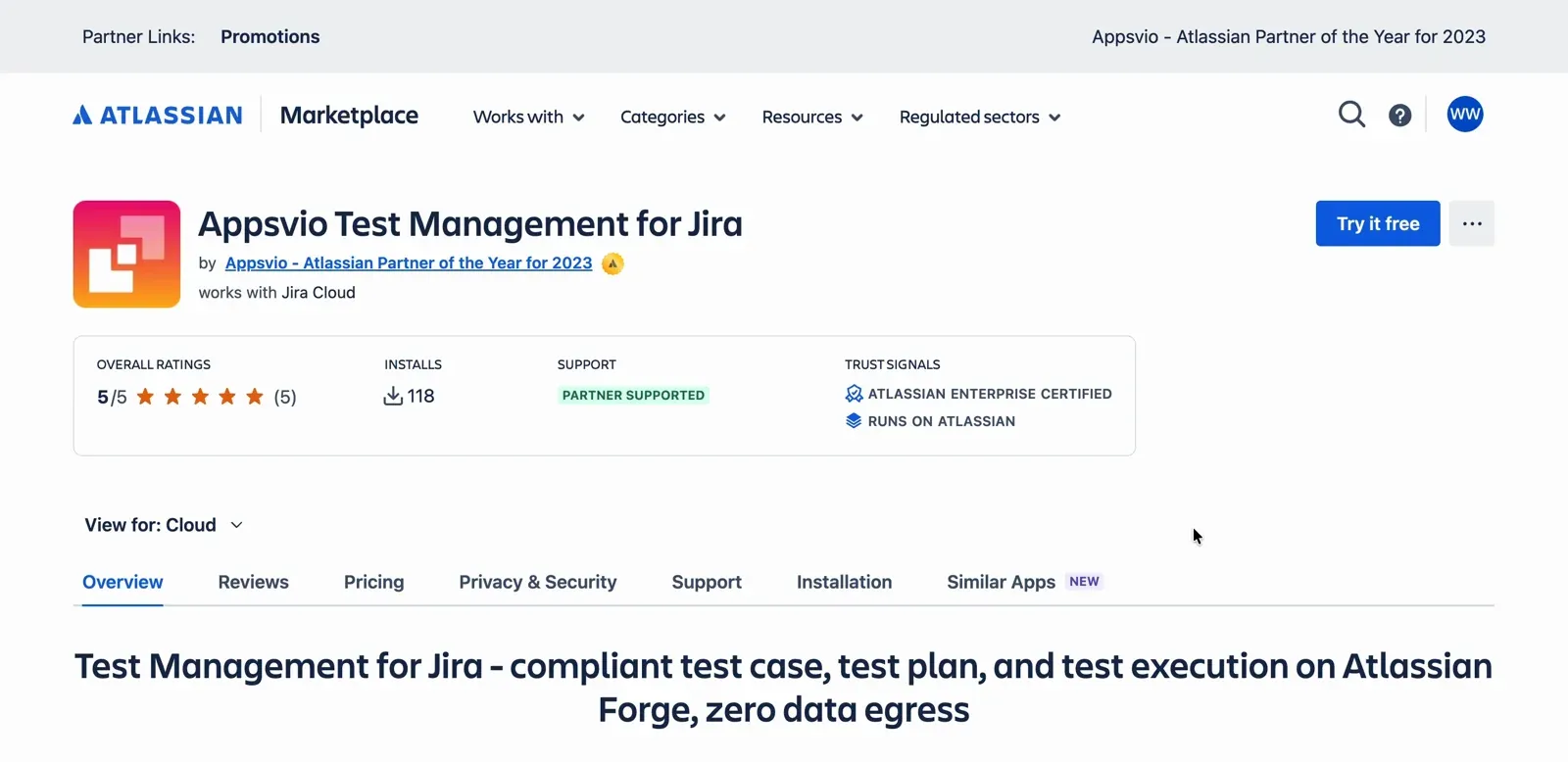Click the 118 installs number

(x=421, y=396)
